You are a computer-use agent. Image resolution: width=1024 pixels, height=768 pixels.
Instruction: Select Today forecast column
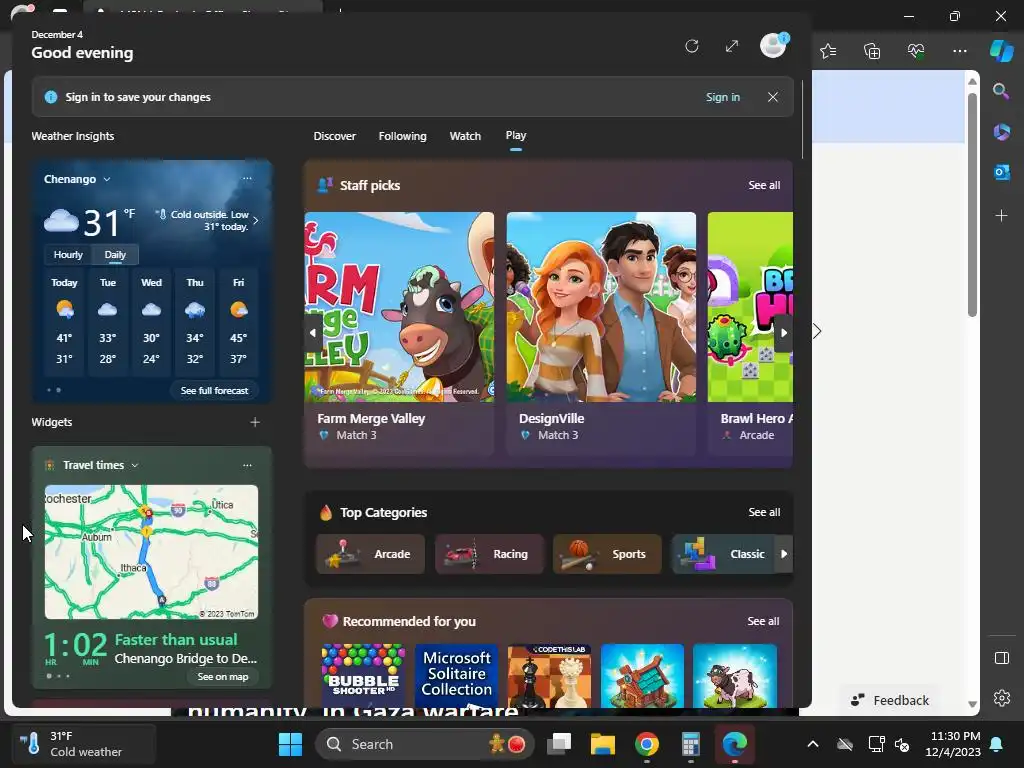tap(64, 321)
